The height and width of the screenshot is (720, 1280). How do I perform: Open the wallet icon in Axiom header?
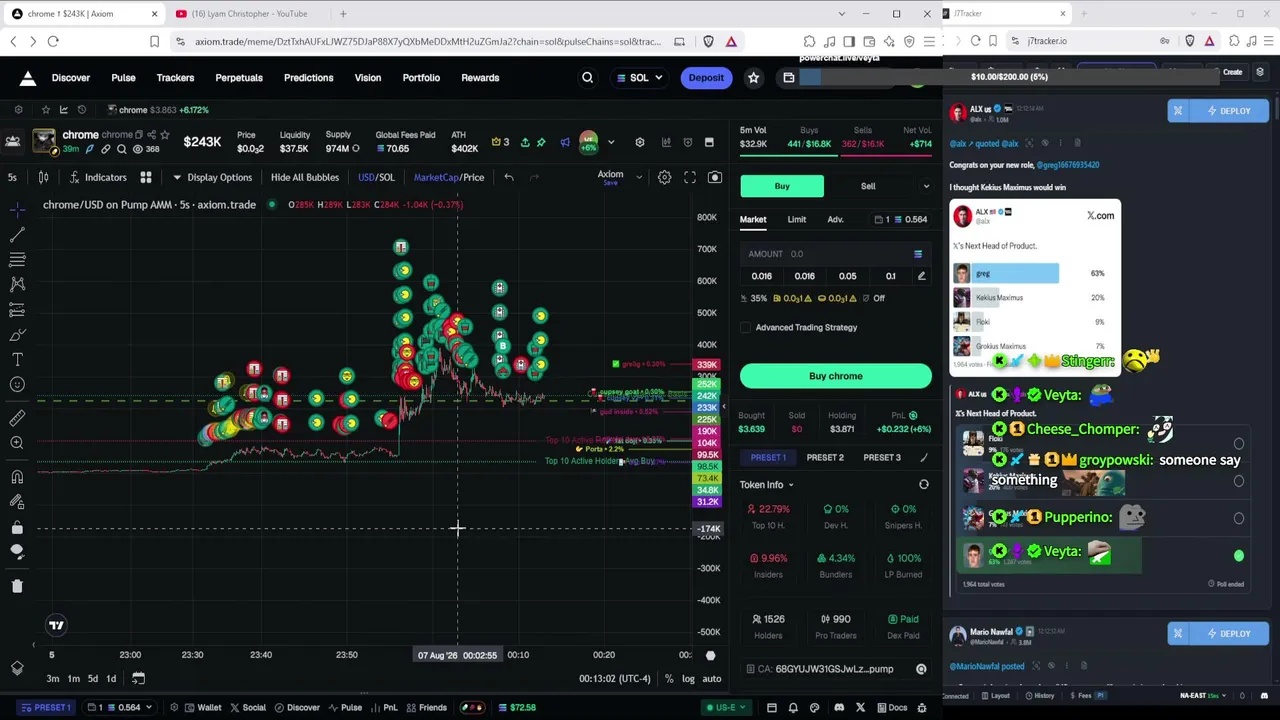click(x=789, y=78)
